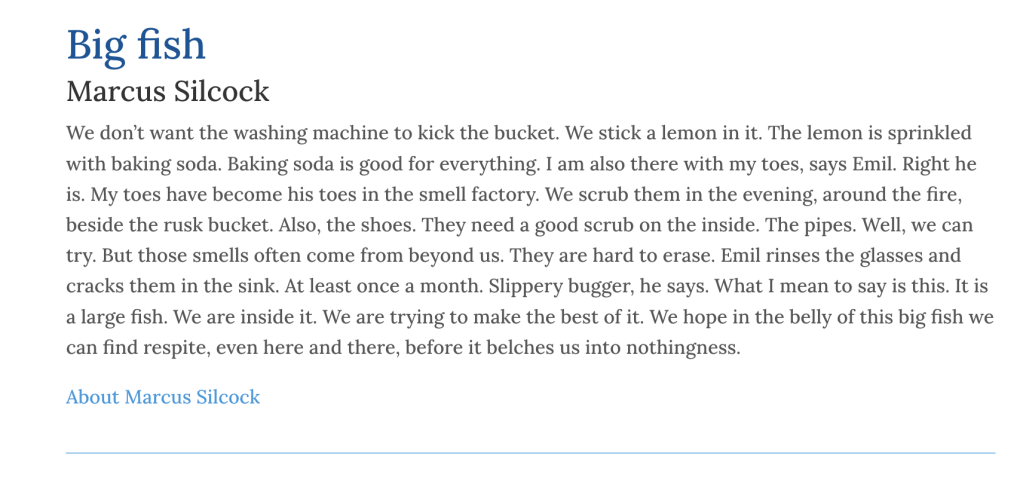Open the 'Big fish' title link

point(136,45)
